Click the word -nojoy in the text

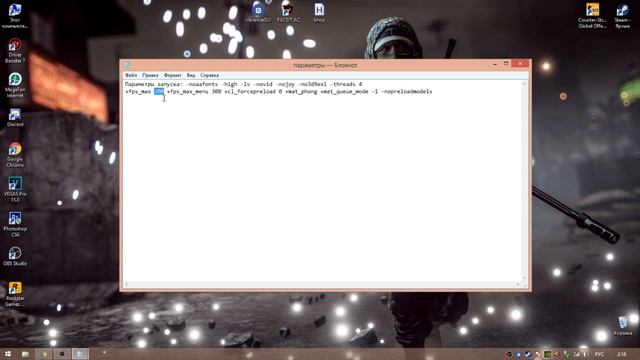pyautogui.click(x=285, y=84)
